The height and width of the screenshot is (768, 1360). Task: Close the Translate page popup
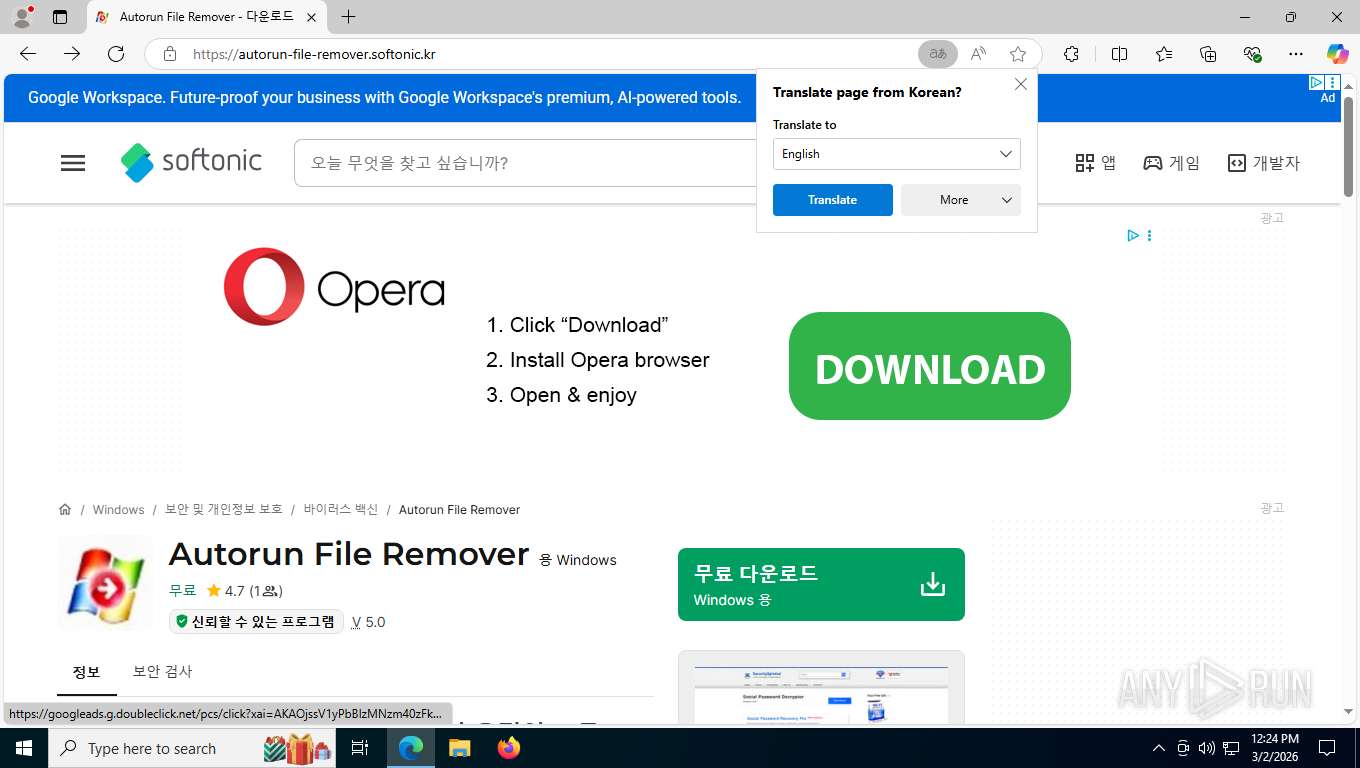tap(1021, 84)
